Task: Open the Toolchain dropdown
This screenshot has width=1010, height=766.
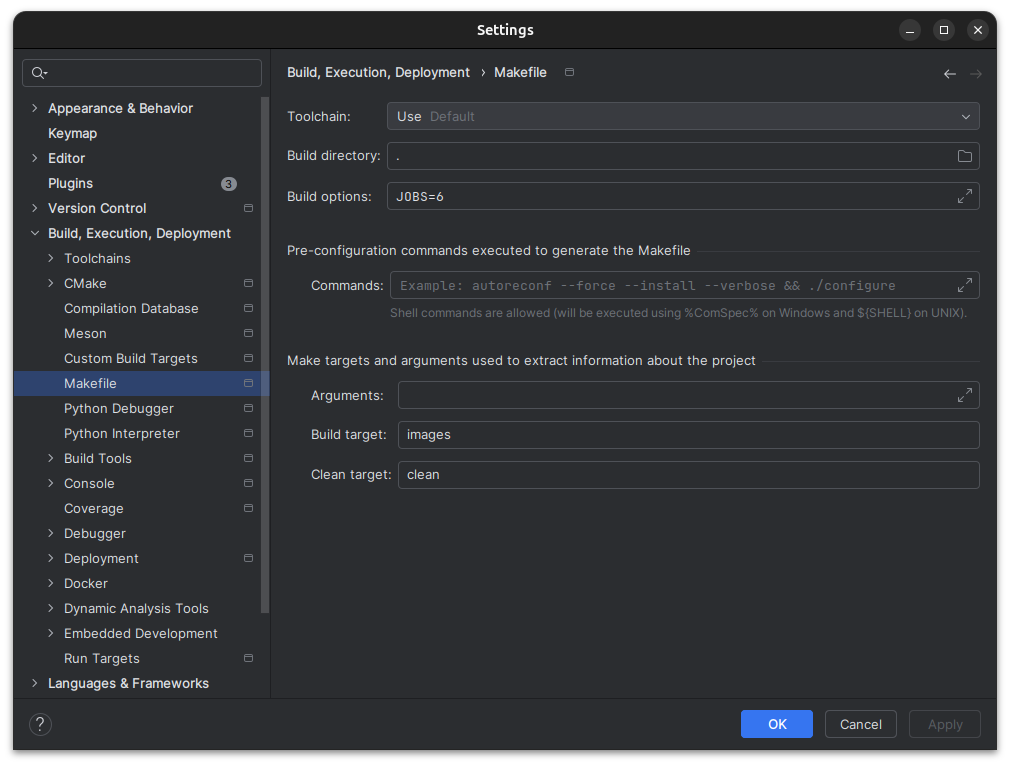Action: click(x=683, y=117)
